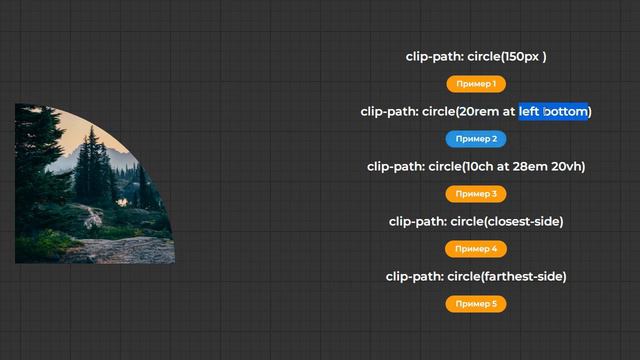Select the Пример 4 button
The height and width of the screenshot is (360, 640).
476,249
